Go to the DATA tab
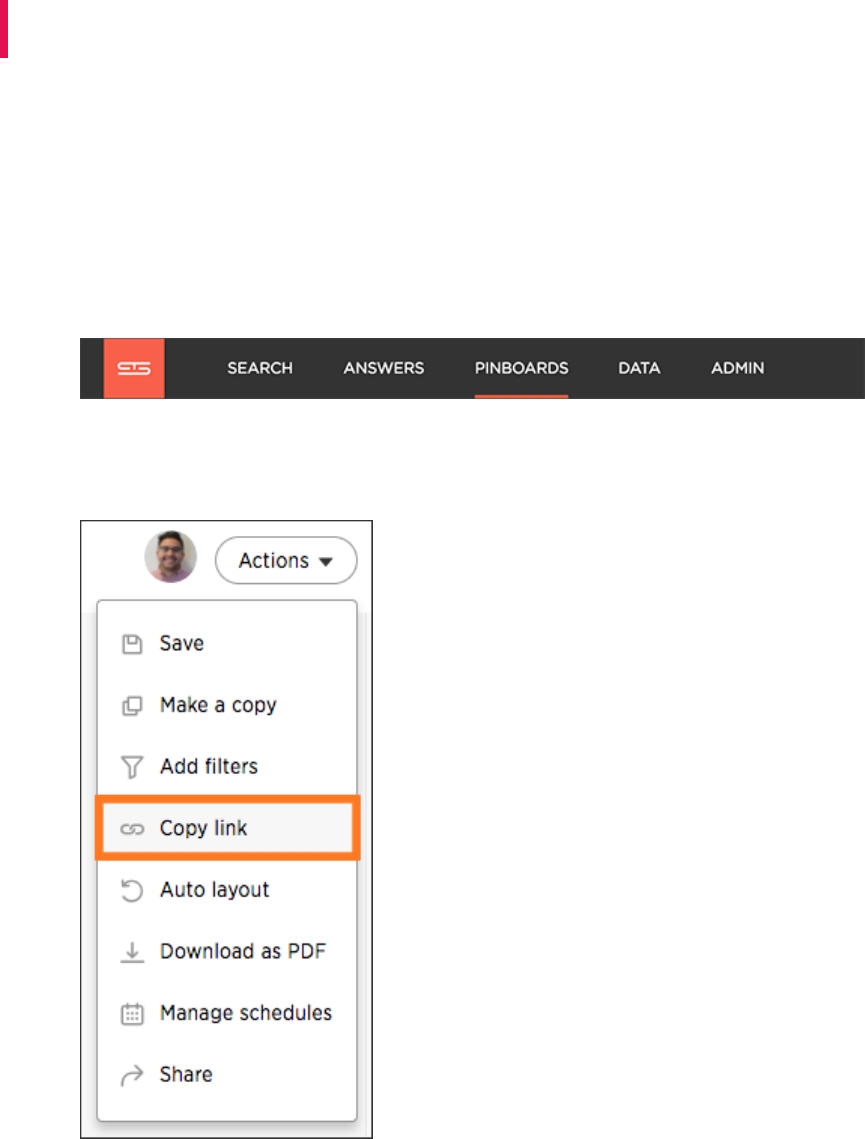The height and width of the screenshot is (1139, 865). (x=639, y=368)
